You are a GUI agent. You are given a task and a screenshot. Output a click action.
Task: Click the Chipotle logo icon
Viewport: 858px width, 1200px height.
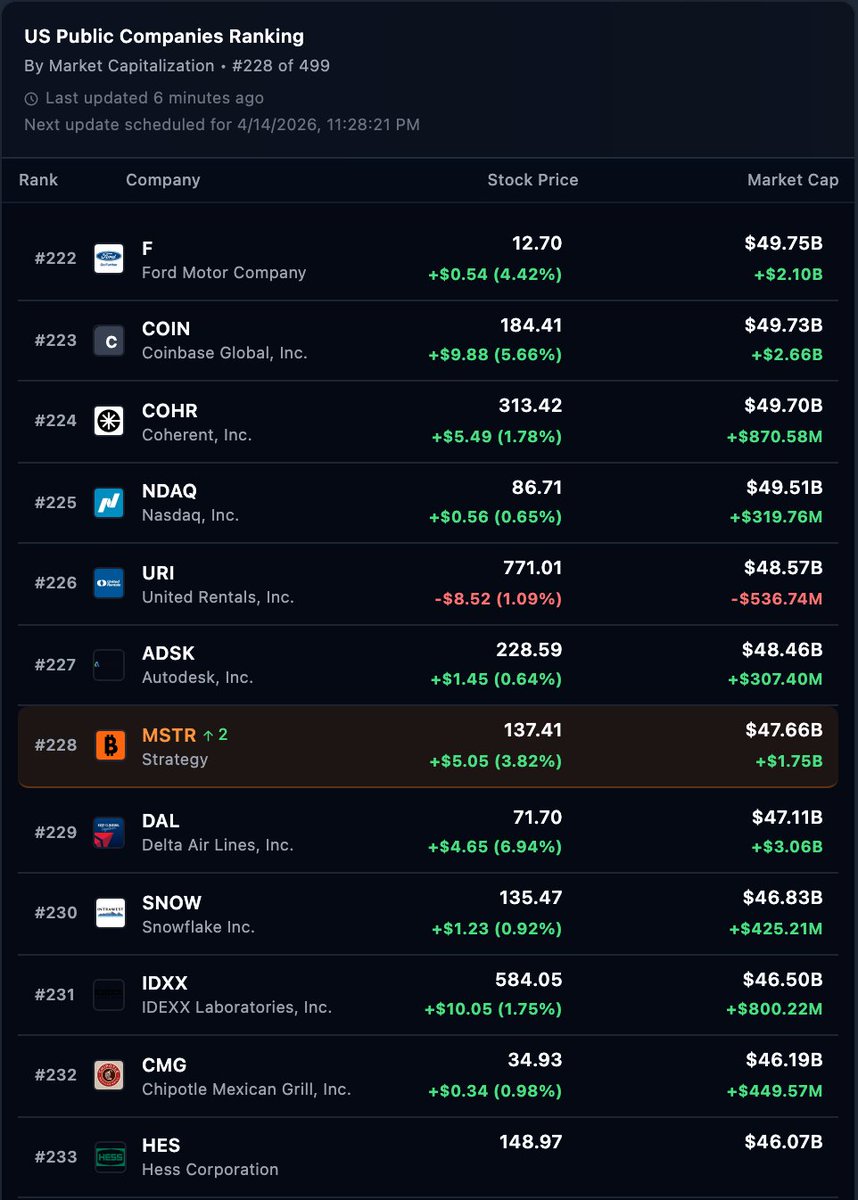[x=109, y=1075]
